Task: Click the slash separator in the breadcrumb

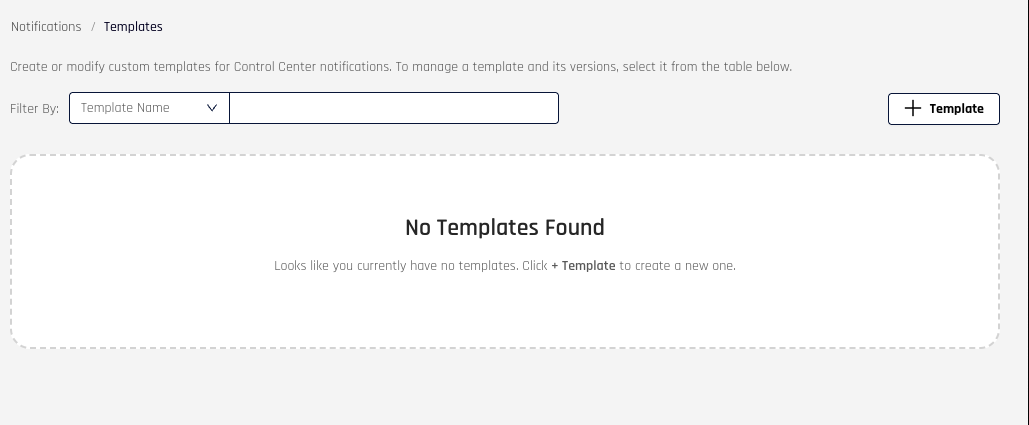Action: [93, 27]
